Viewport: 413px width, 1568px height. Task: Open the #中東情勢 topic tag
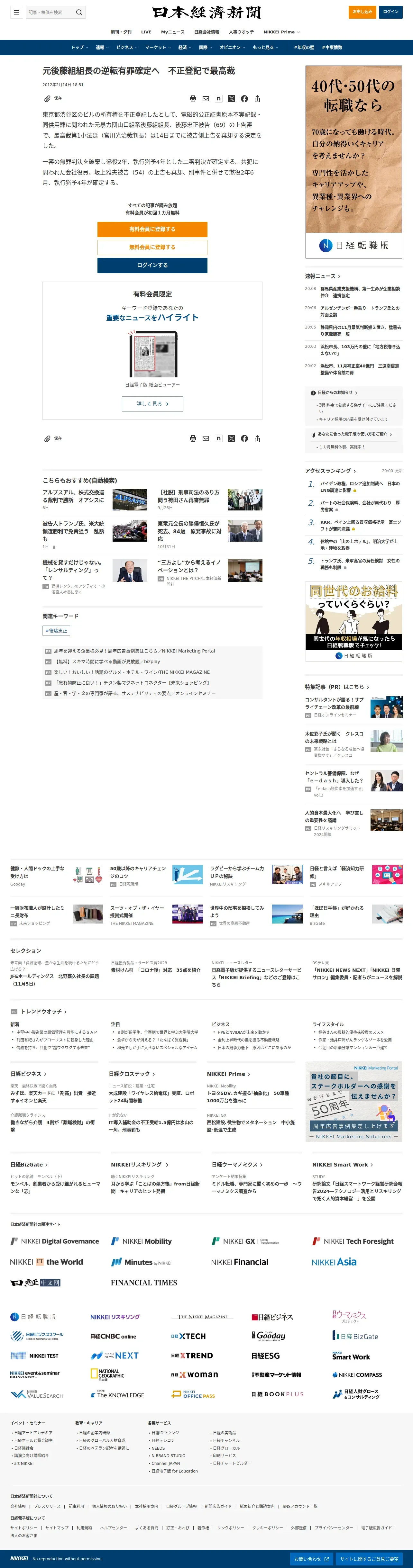(332, 48)
